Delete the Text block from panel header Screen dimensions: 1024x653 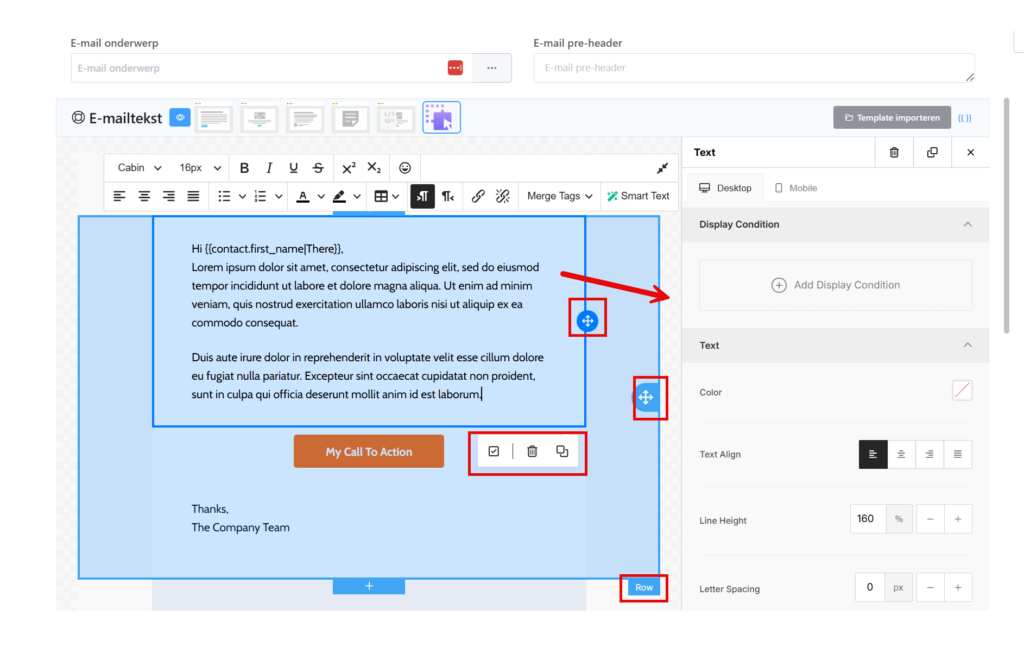tap(894, 152)
